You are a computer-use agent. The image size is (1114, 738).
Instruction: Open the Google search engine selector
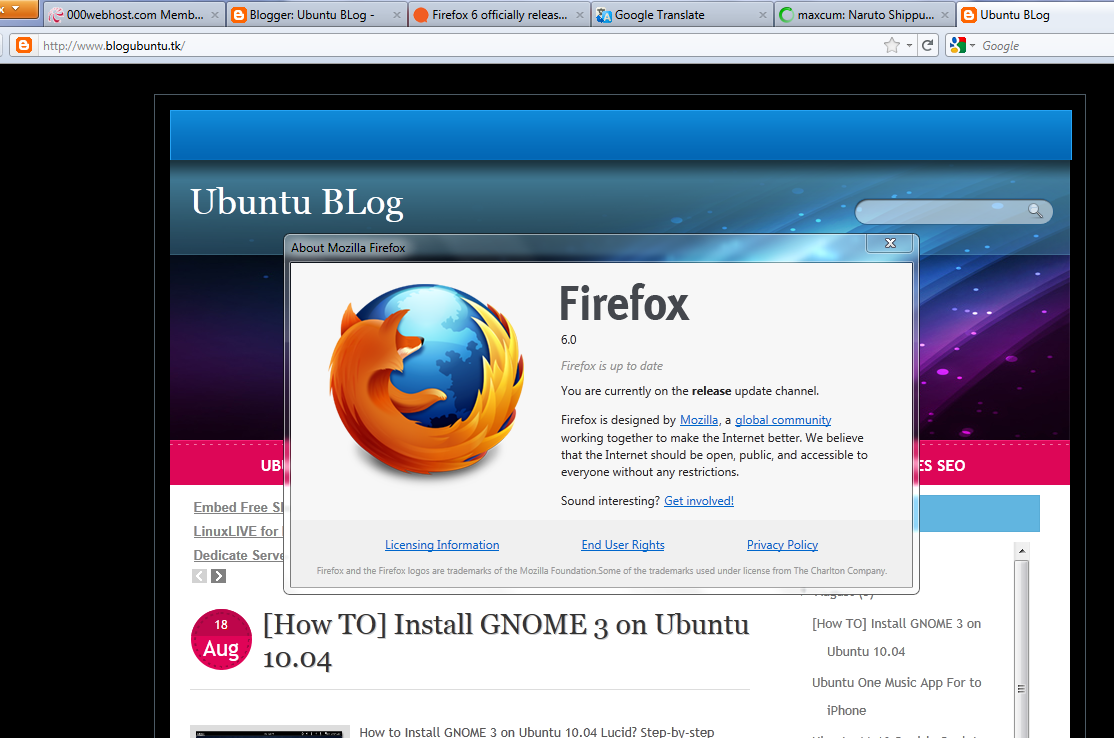(963, 45)
